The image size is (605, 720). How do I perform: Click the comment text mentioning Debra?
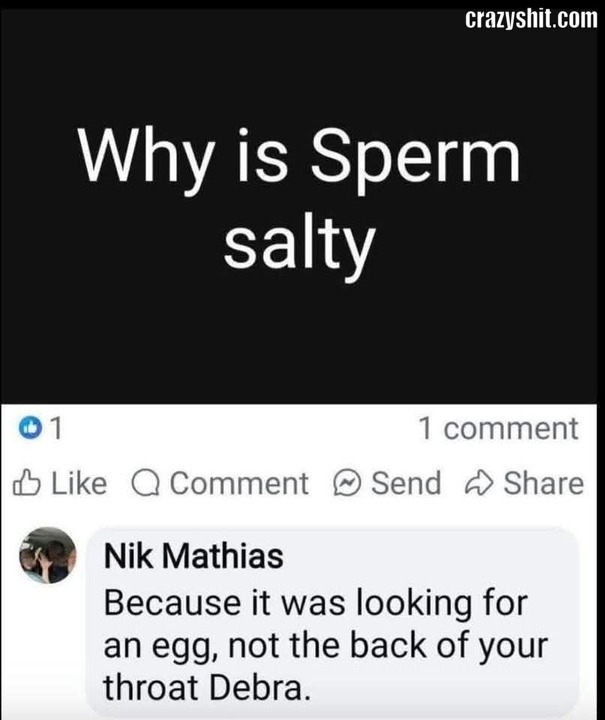click(325, 645)
